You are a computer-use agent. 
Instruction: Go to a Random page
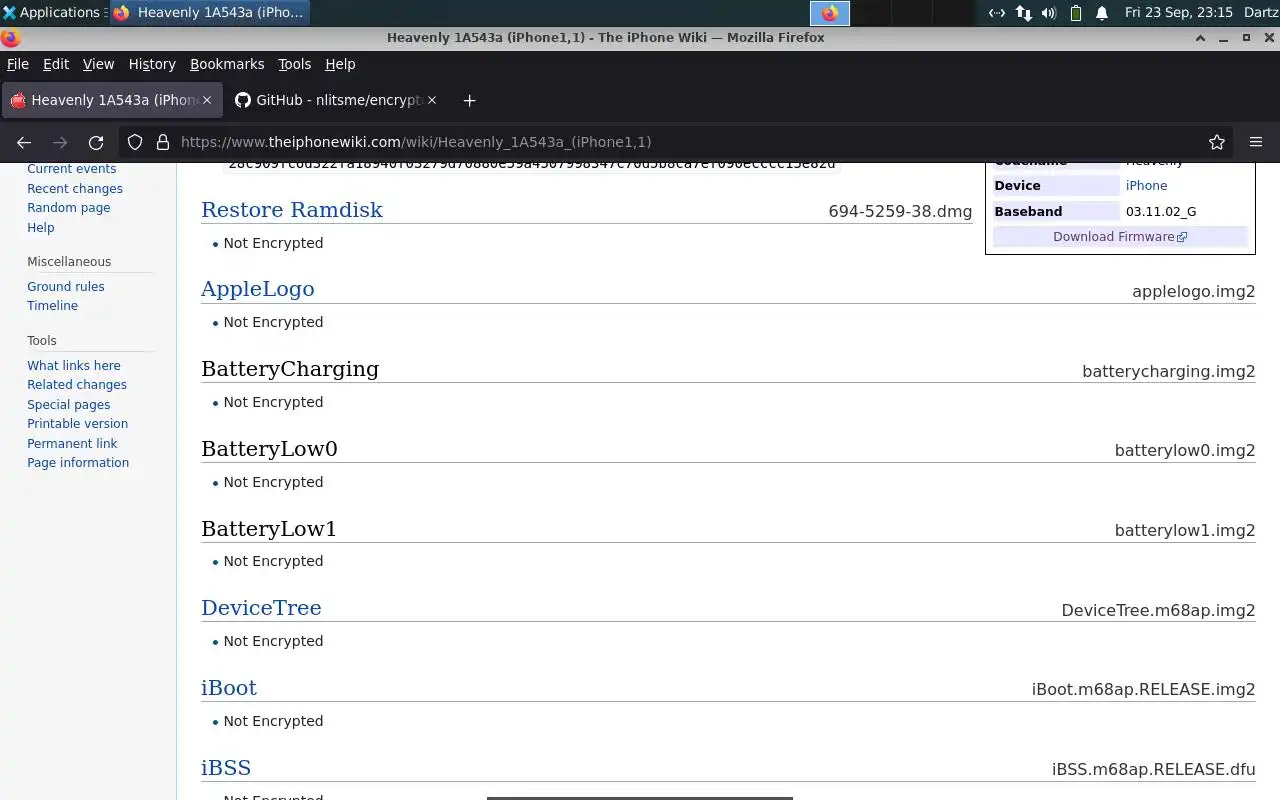coord(69,208)
